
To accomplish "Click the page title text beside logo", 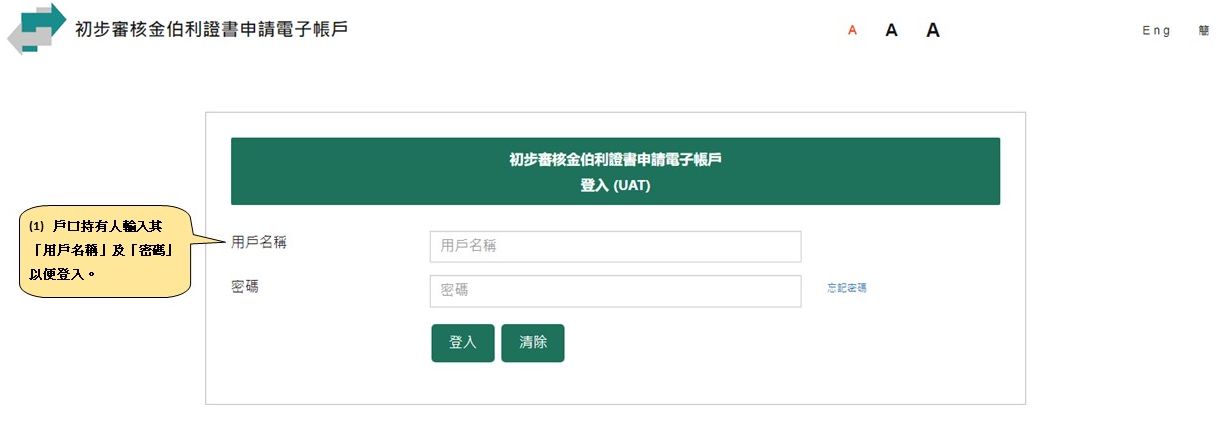I will [211, 29].
